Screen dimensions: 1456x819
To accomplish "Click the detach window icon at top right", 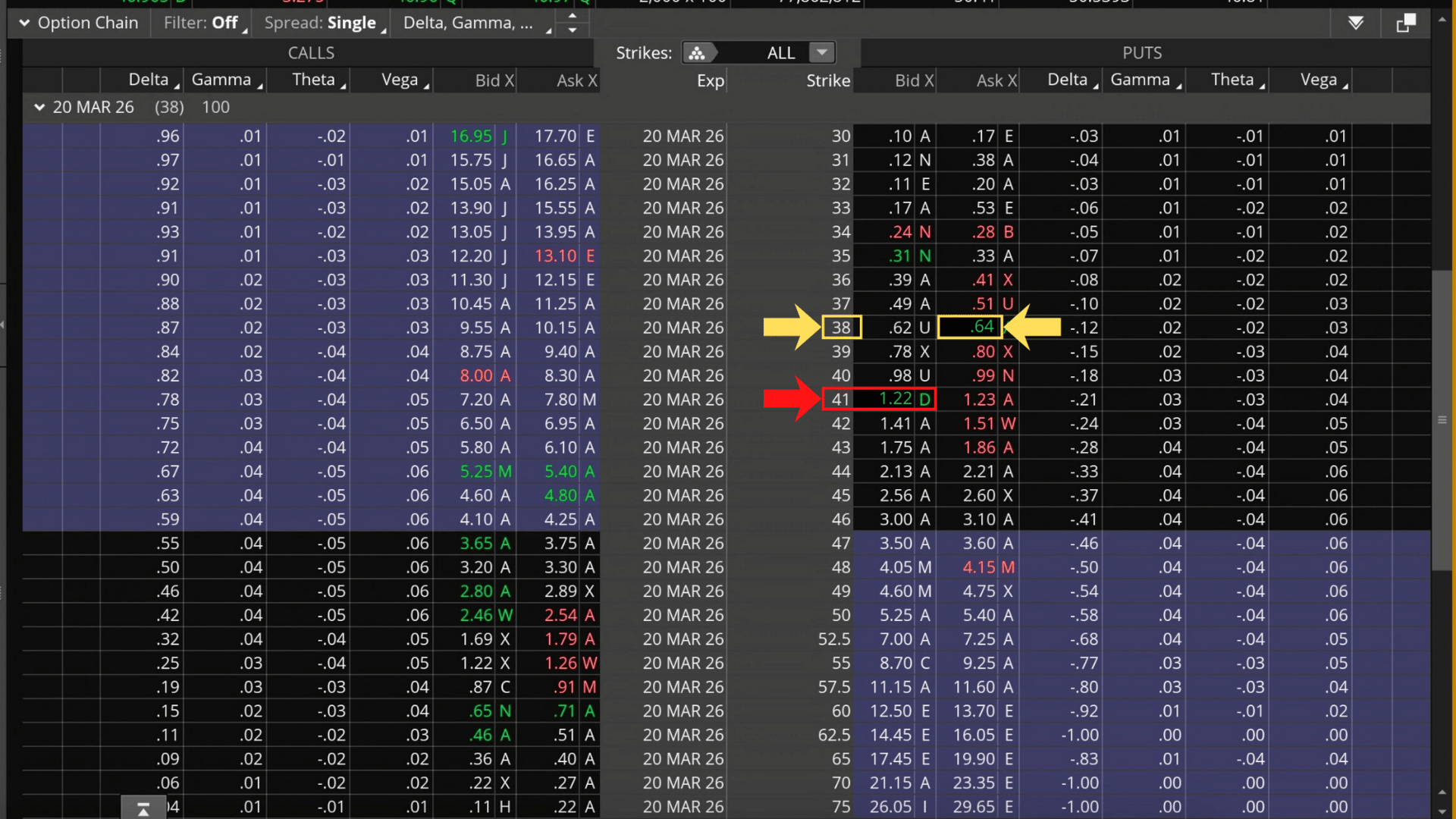I will click(1405, 24).
